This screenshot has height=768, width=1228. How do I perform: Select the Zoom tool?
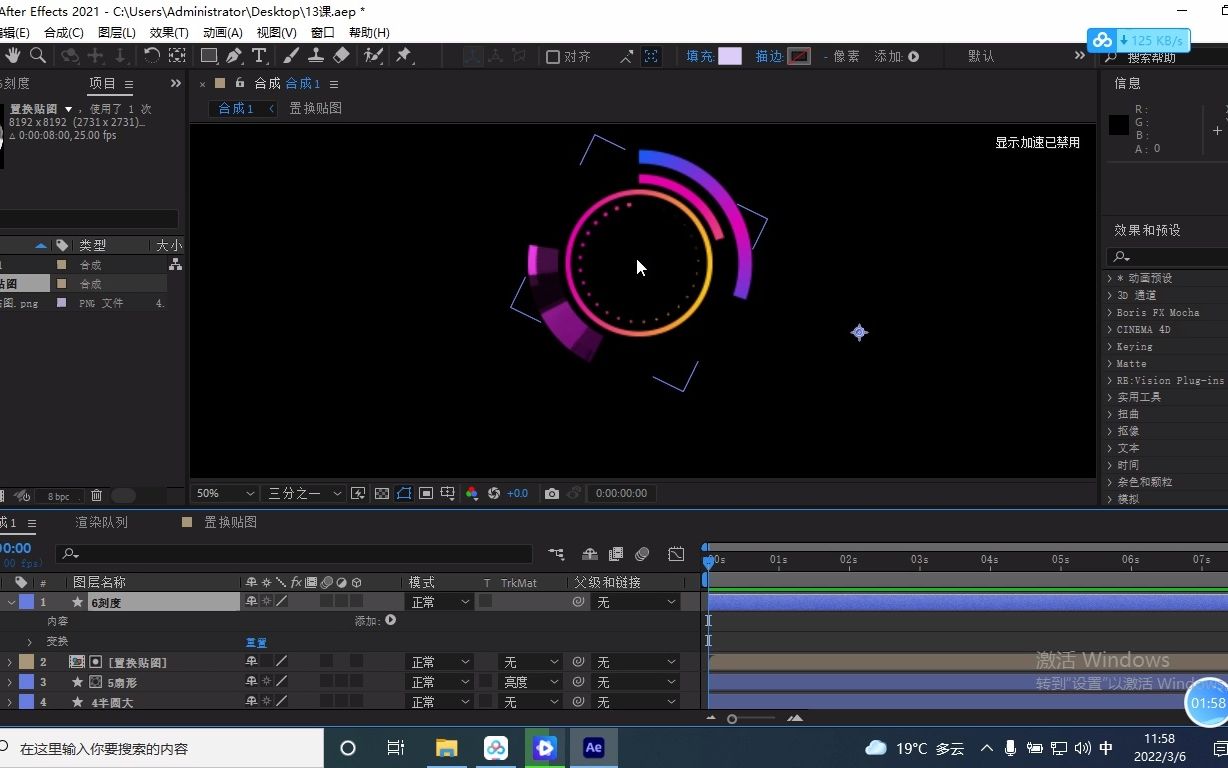pos(37,56)
